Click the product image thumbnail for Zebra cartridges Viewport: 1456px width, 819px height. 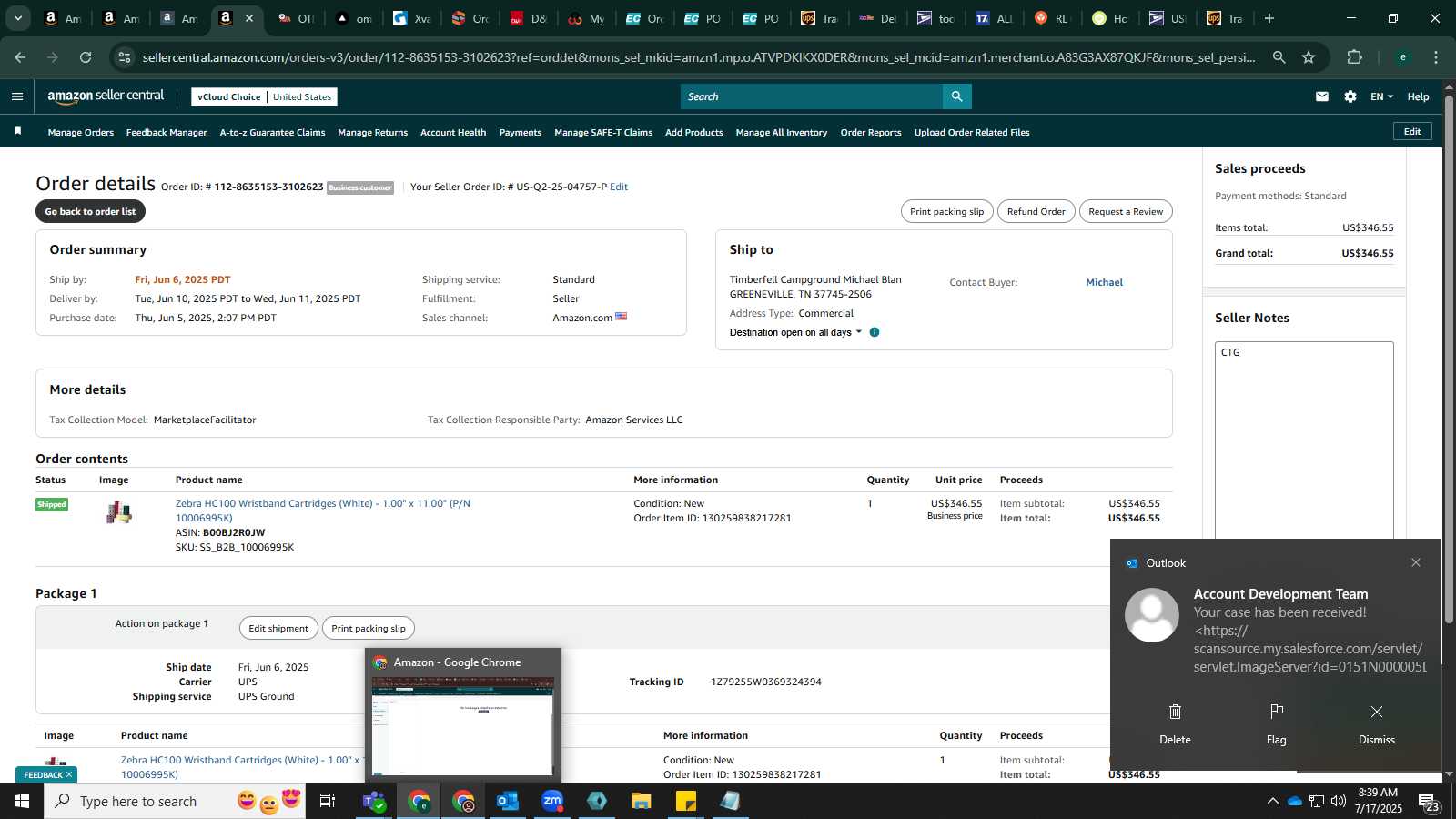click(x=119, y=512)
